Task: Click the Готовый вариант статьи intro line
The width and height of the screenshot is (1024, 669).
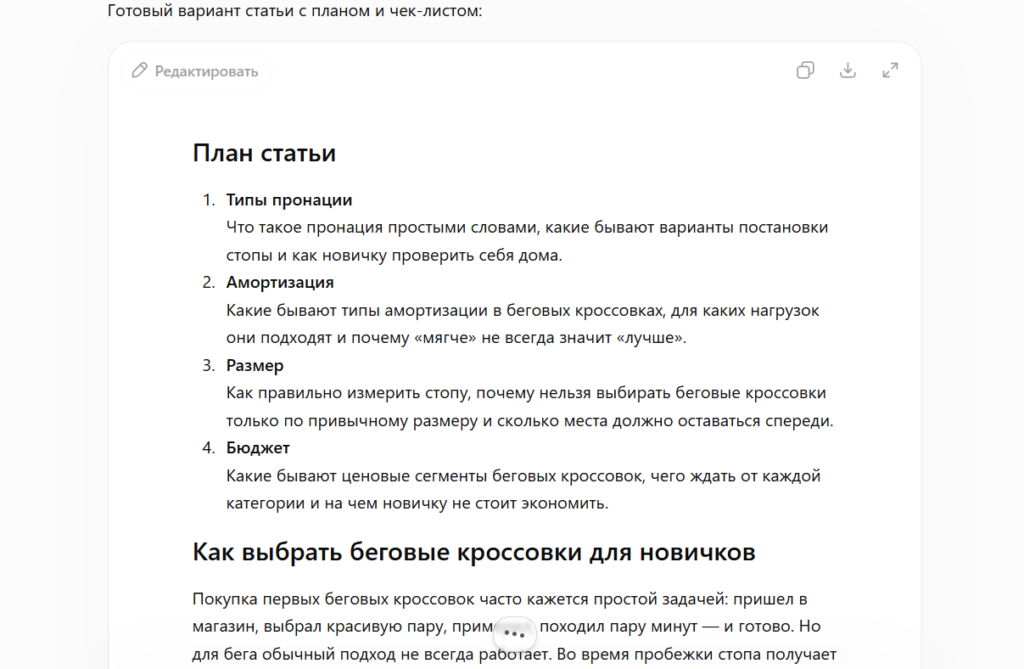Action: coord(295,11)
